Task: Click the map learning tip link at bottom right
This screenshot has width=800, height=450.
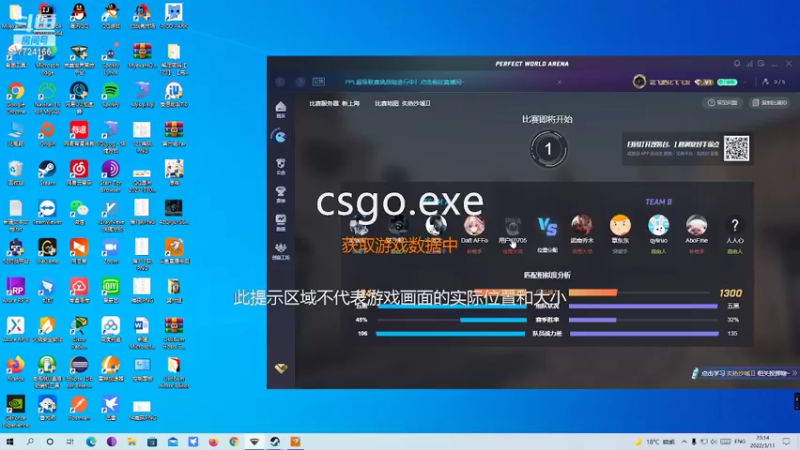Action: coord(744,373)
